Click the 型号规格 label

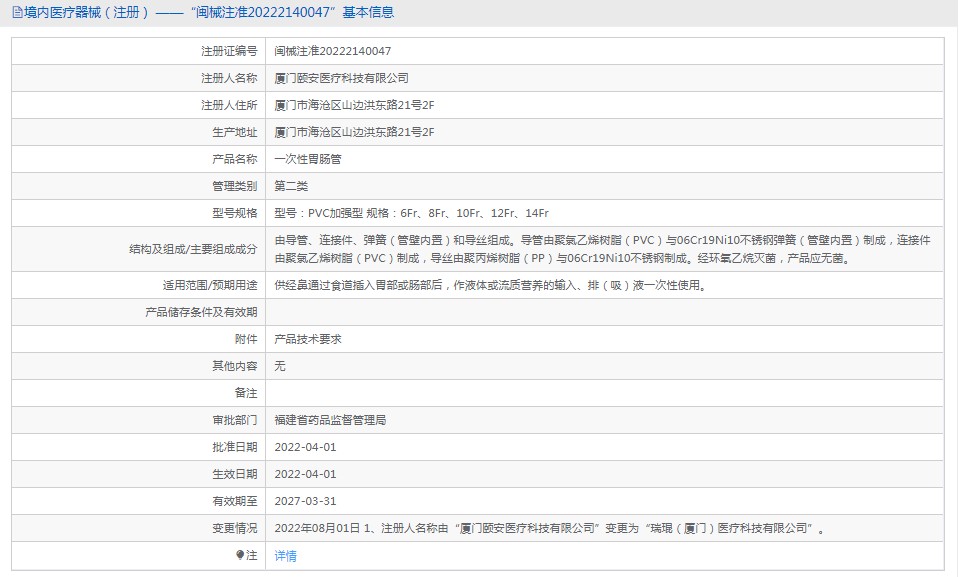pyautogui.click(x=235, y=213)
